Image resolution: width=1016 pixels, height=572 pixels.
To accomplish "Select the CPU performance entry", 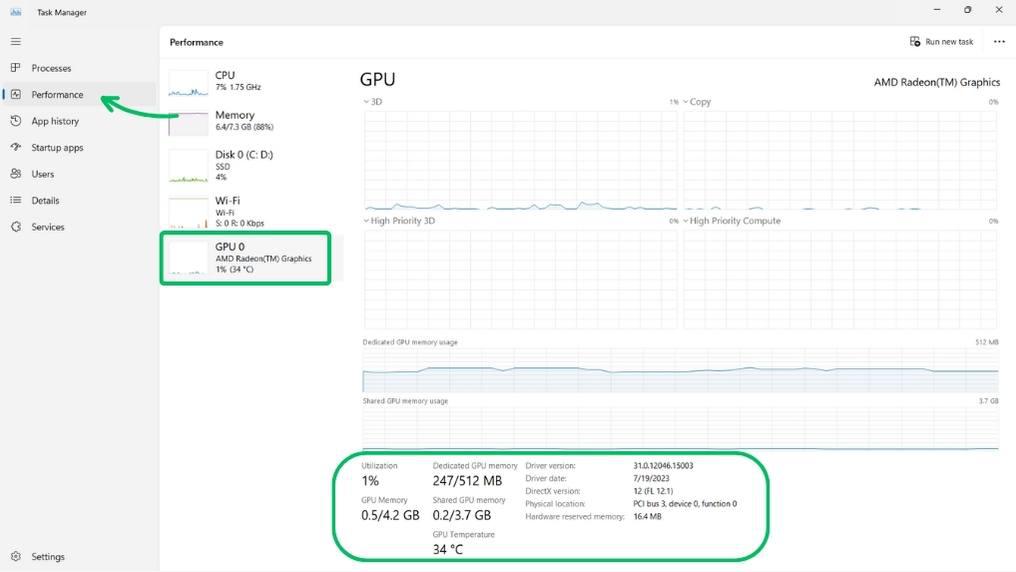I will tap(250, 81).
